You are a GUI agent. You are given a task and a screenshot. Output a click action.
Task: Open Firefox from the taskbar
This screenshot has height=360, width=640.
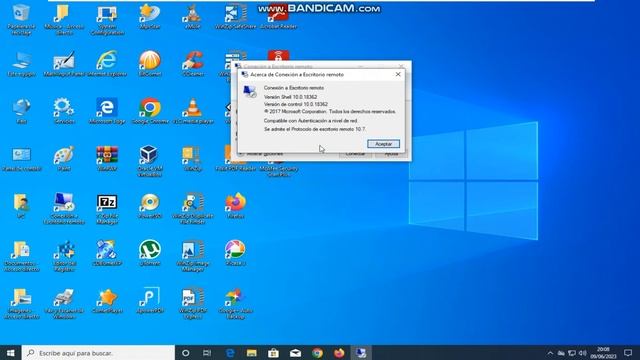[339, 353]
